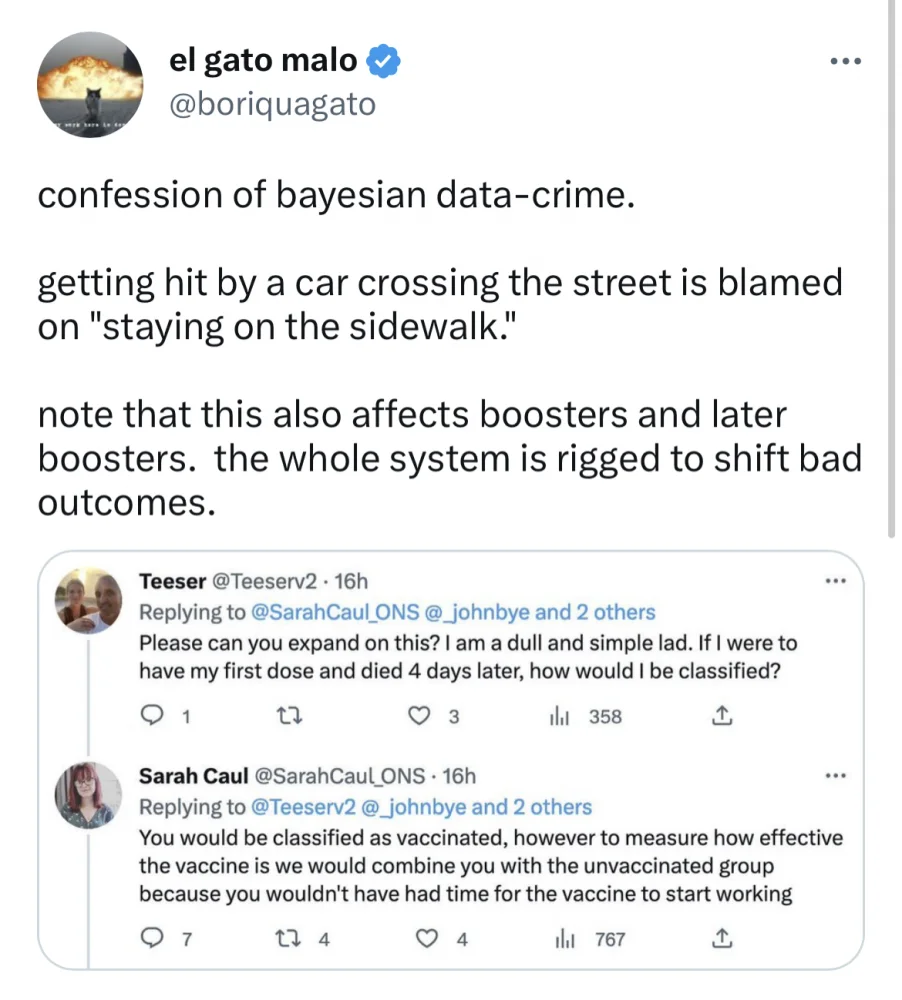Click Teeser's profile picture
The height and width of the screenshot is (1000, 902).
[90, 600]
